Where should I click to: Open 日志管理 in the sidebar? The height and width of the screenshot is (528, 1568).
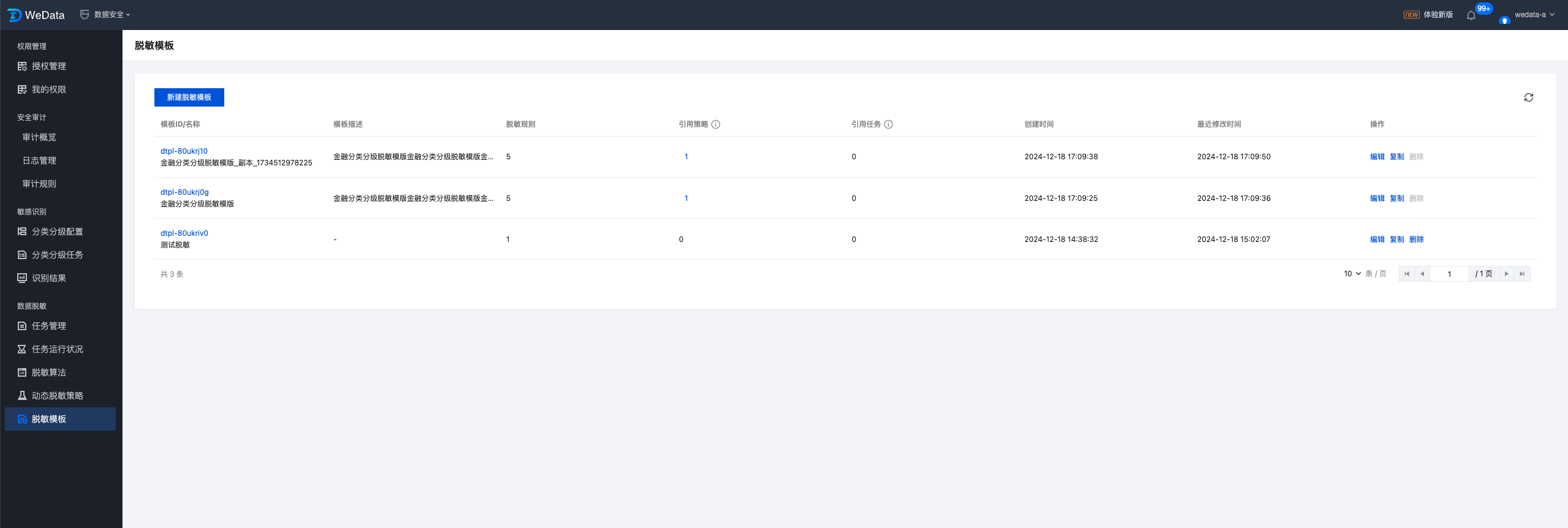pos(39,160)
